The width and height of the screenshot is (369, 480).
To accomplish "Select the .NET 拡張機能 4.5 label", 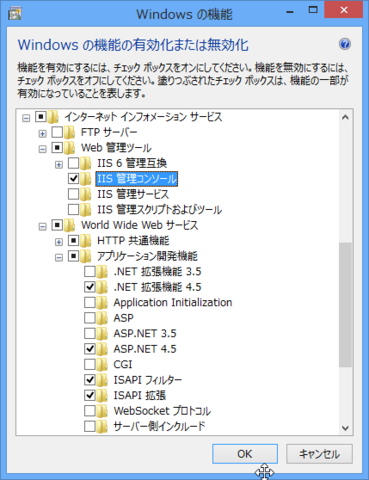I will (157, 287).
